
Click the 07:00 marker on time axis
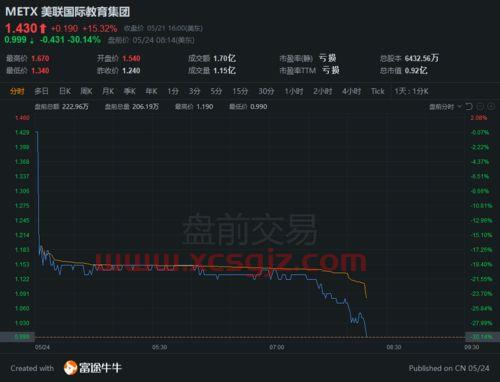[277, 347]
